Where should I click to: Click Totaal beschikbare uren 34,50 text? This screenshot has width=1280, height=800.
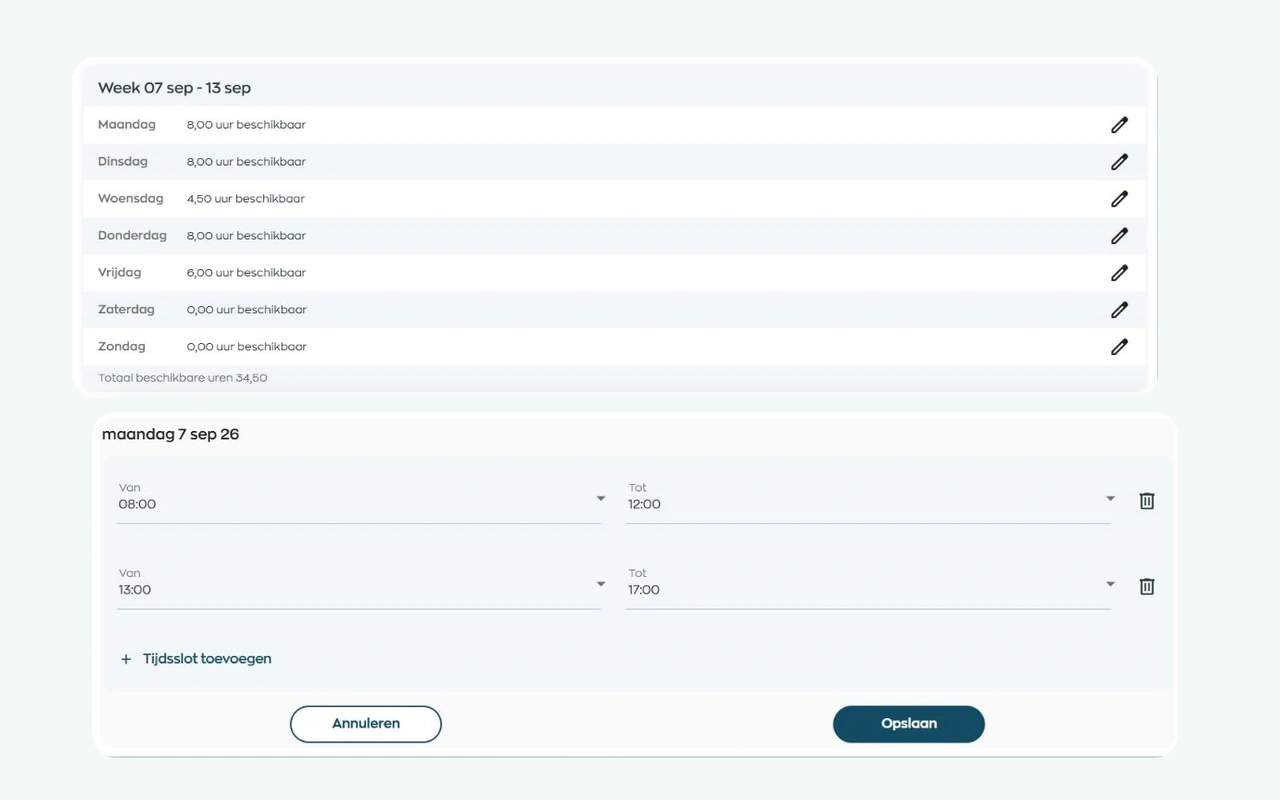183,378
